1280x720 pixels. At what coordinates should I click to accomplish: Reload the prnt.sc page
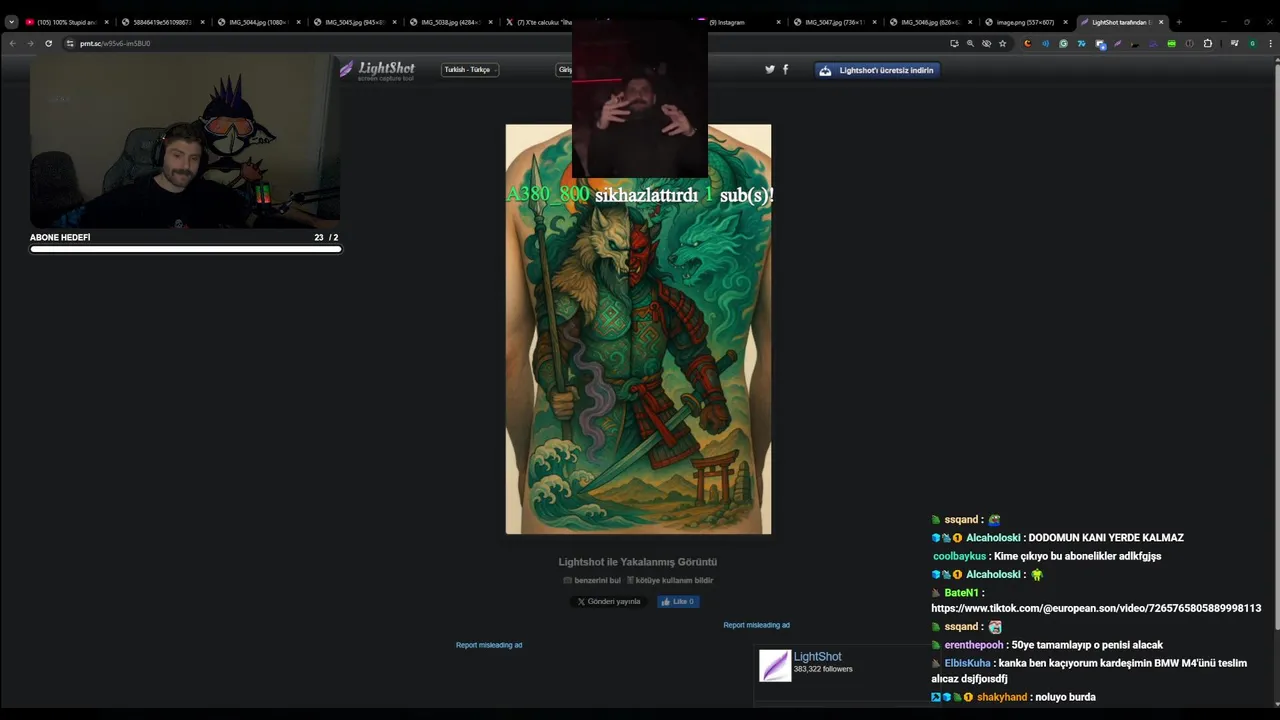48,43
